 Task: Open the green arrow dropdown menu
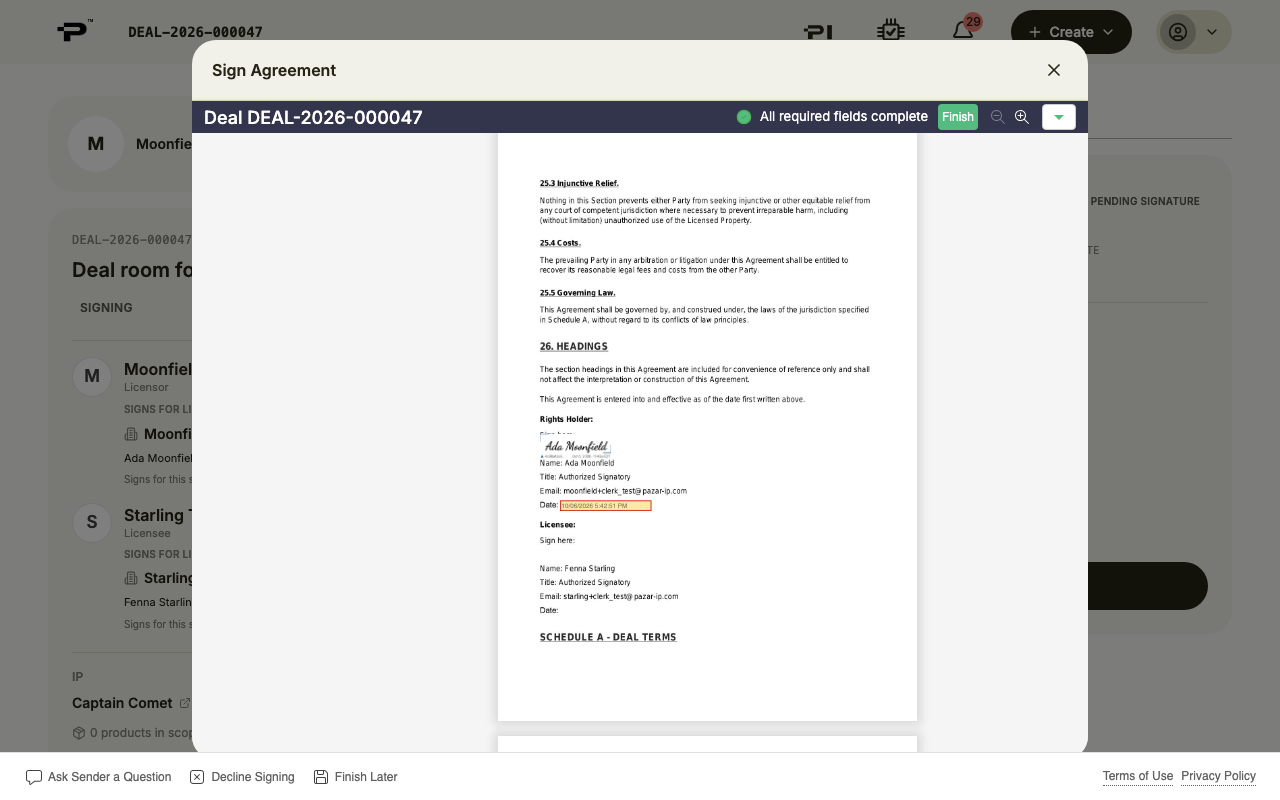[x=1059, y=117]
